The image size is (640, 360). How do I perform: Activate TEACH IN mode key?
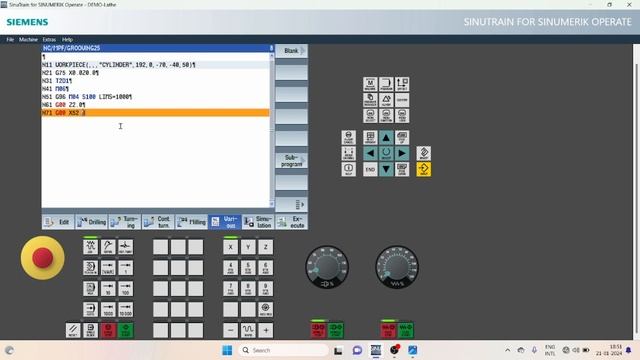click(90, 268)
